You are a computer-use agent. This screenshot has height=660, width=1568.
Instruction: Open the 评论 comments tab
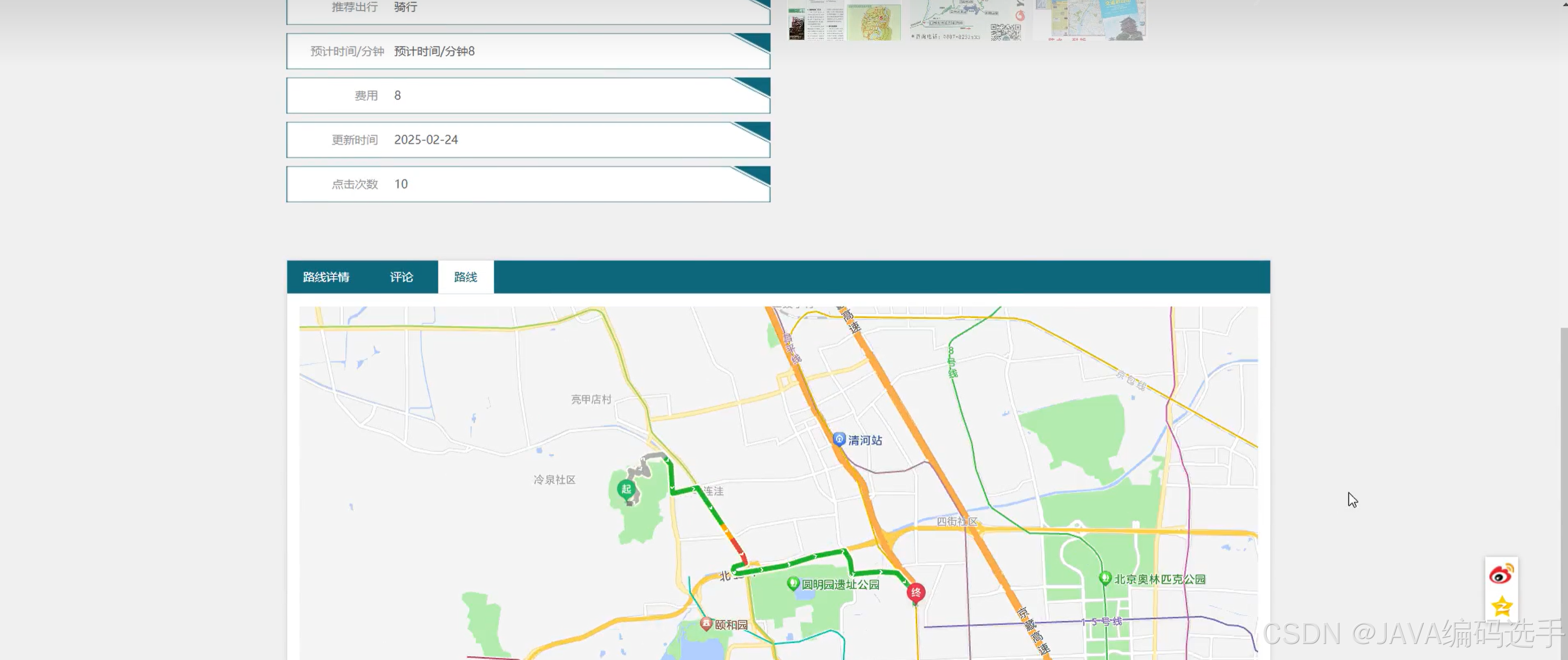[401, 277]
